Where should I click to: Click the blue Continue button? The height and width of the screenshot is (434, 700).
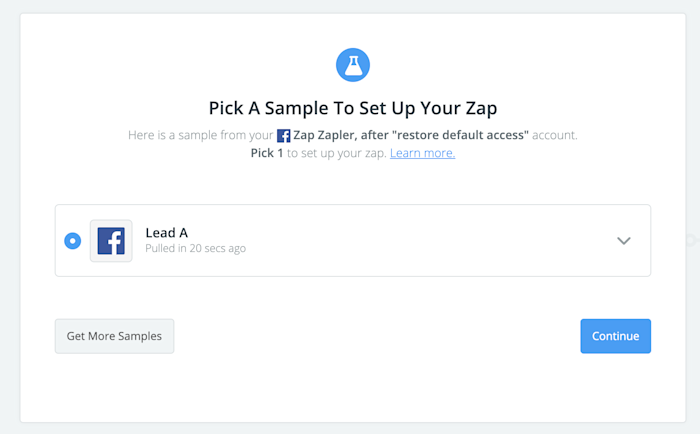tap(615, 336)
